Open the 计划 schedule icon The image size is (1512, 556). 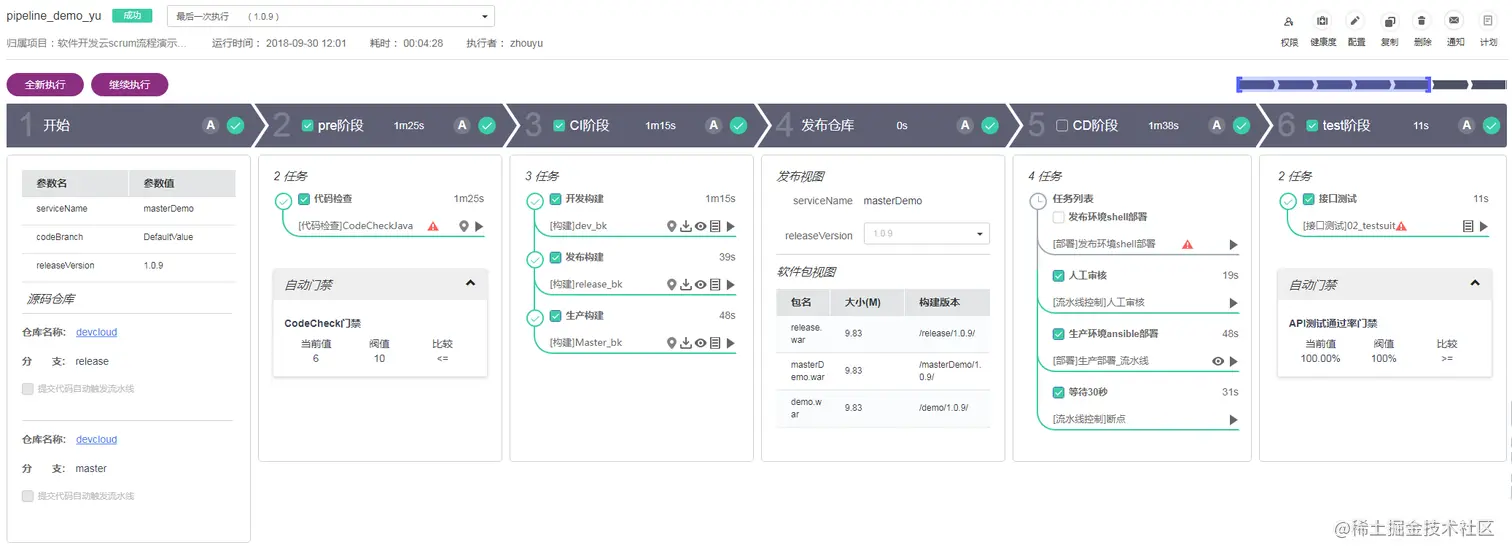click(x=1488, y=21)
